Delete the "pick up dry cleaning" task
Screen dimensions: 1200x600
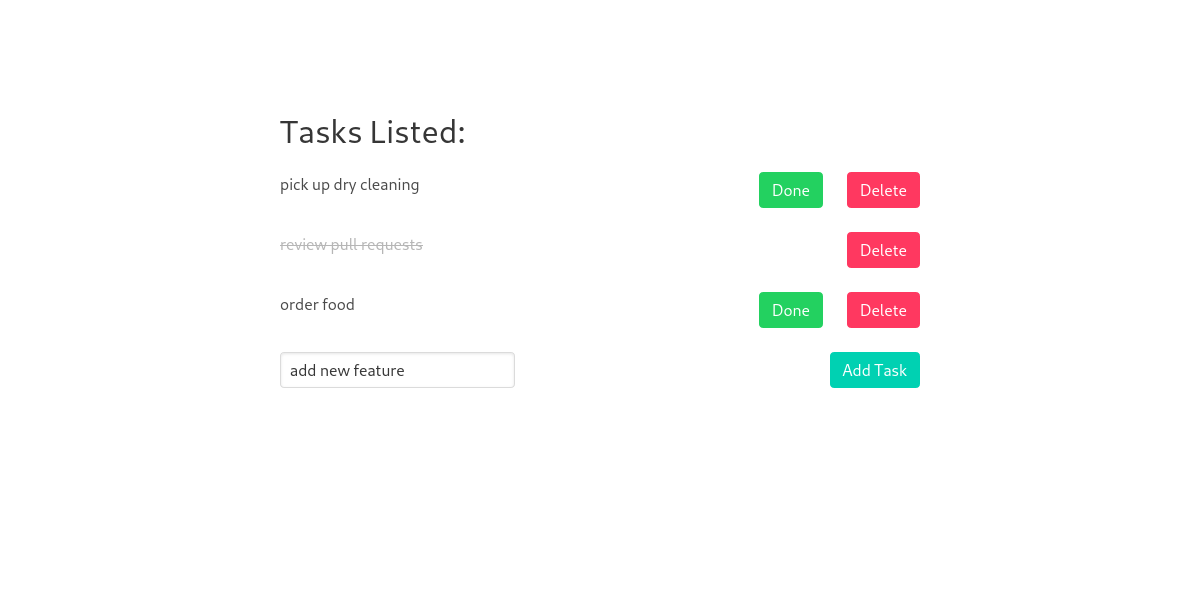coord(883,190)
